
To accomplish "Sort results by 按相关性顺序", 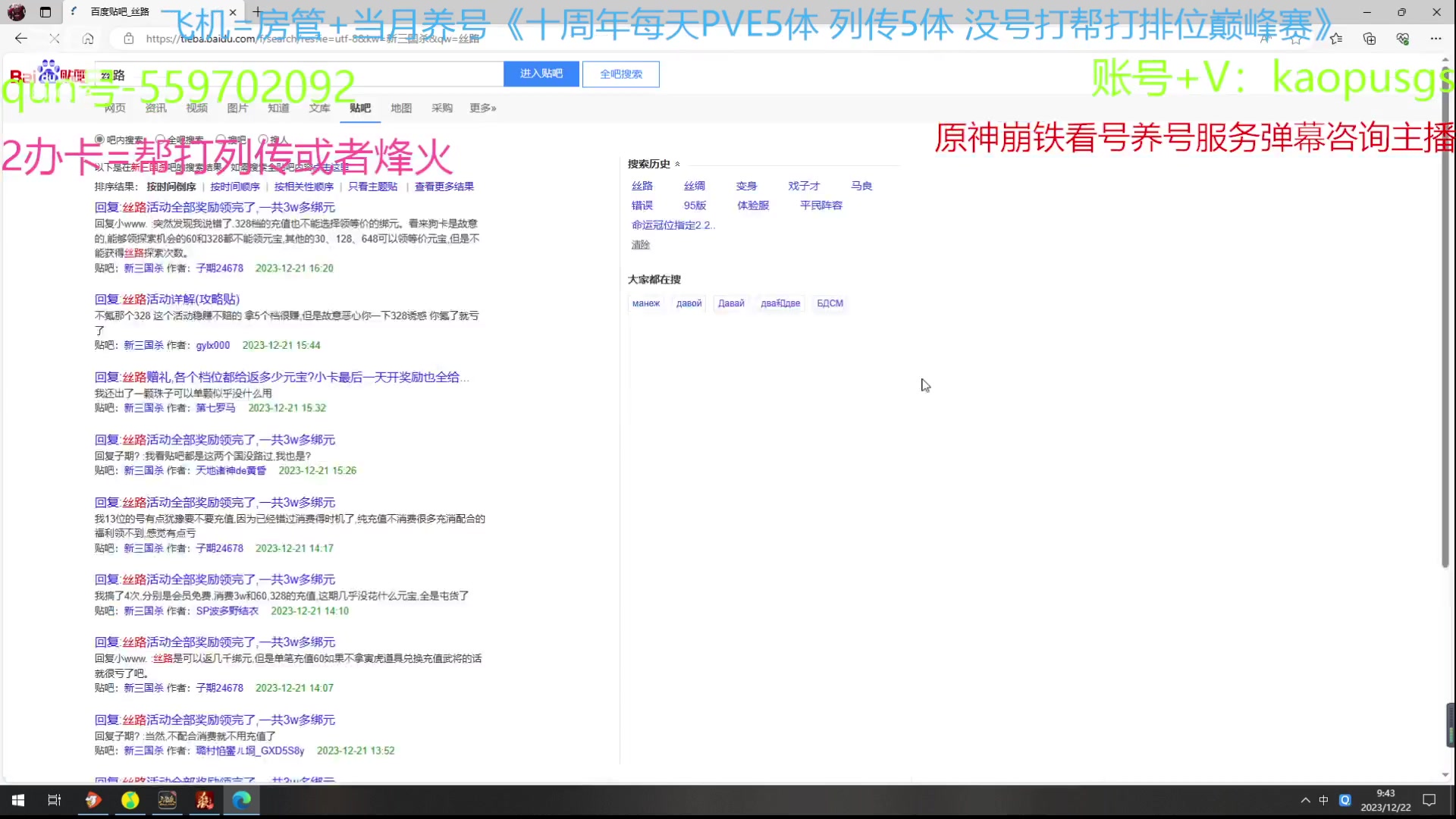I will pos(304,187).
